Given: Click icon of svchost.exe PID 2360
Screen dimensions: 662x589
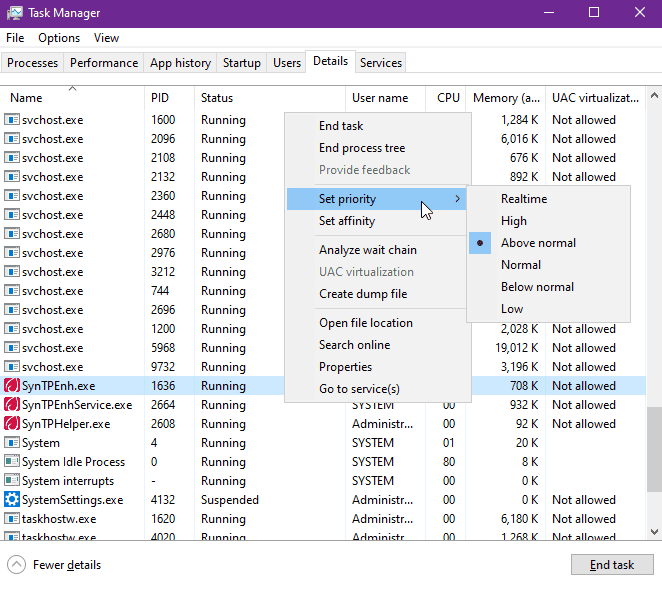Looking at the screenshot, I should point(12,195).
